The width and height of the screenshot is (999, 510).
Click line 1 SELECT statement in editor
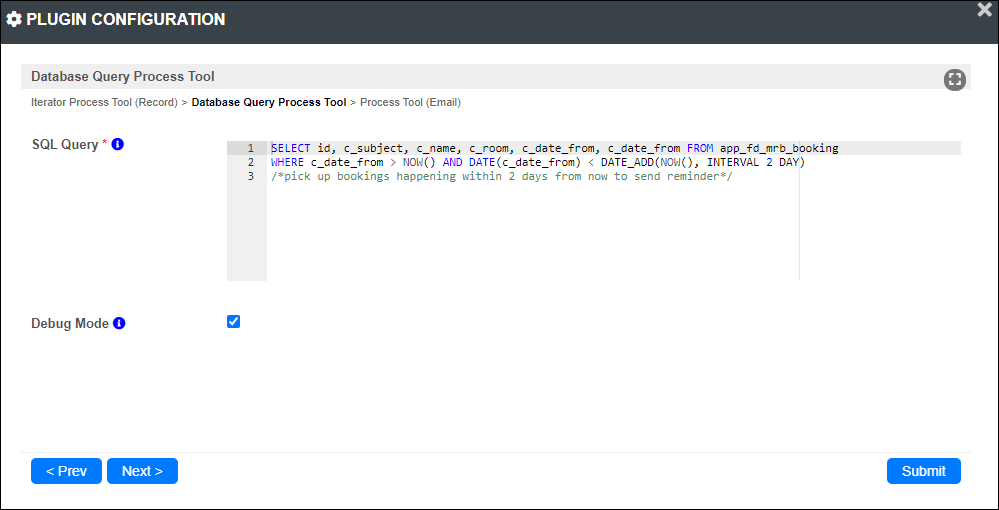click(554, 148)
